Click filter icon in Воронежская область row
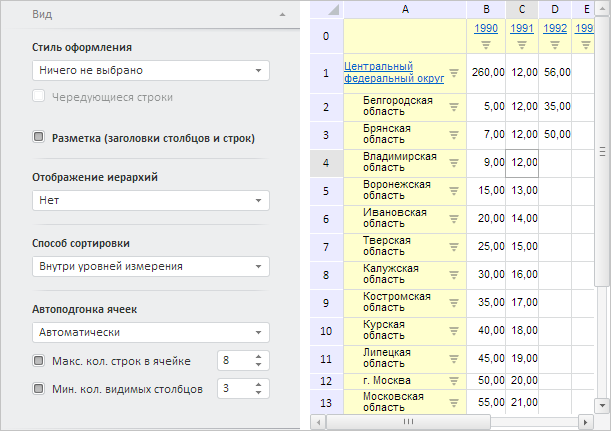The height and width of the screenshot is (431, 611). [454, 191]
